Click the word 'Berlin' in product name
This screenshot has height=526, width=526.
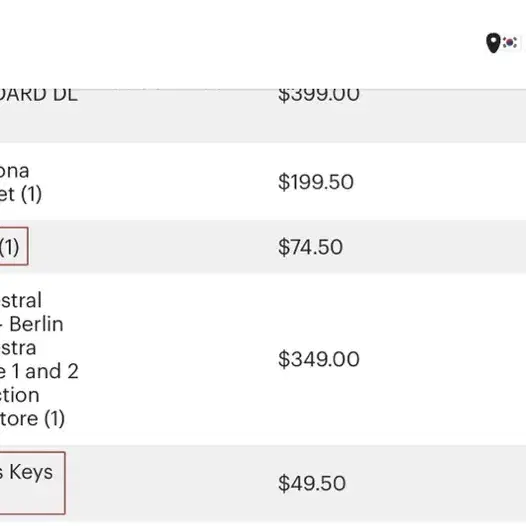pos(36,324)
